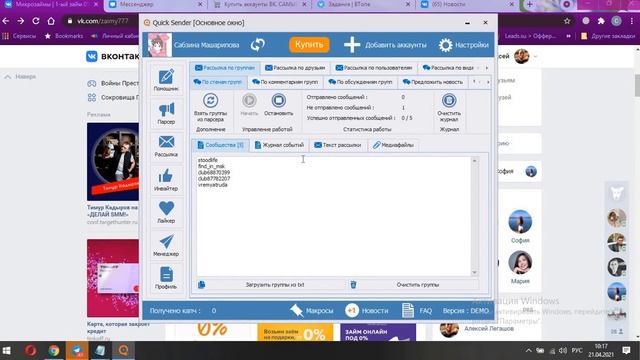Click the VK logo in page header
Viewport: 640px width, 360px height.
[92, 56]
